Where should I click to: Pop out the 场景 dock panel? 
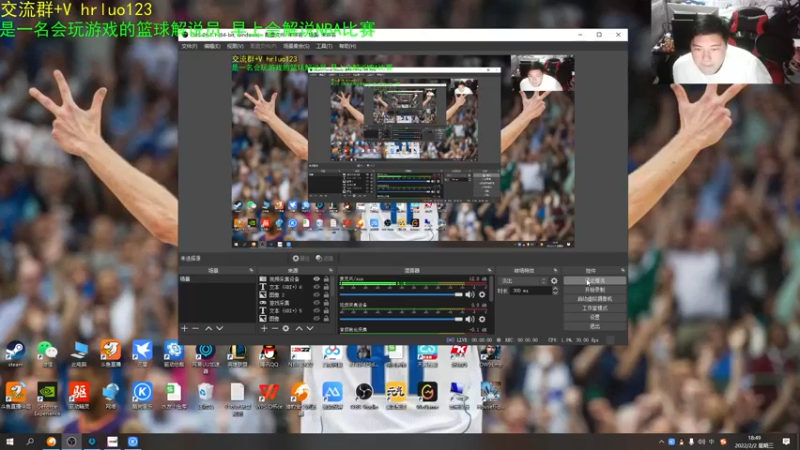251,270
